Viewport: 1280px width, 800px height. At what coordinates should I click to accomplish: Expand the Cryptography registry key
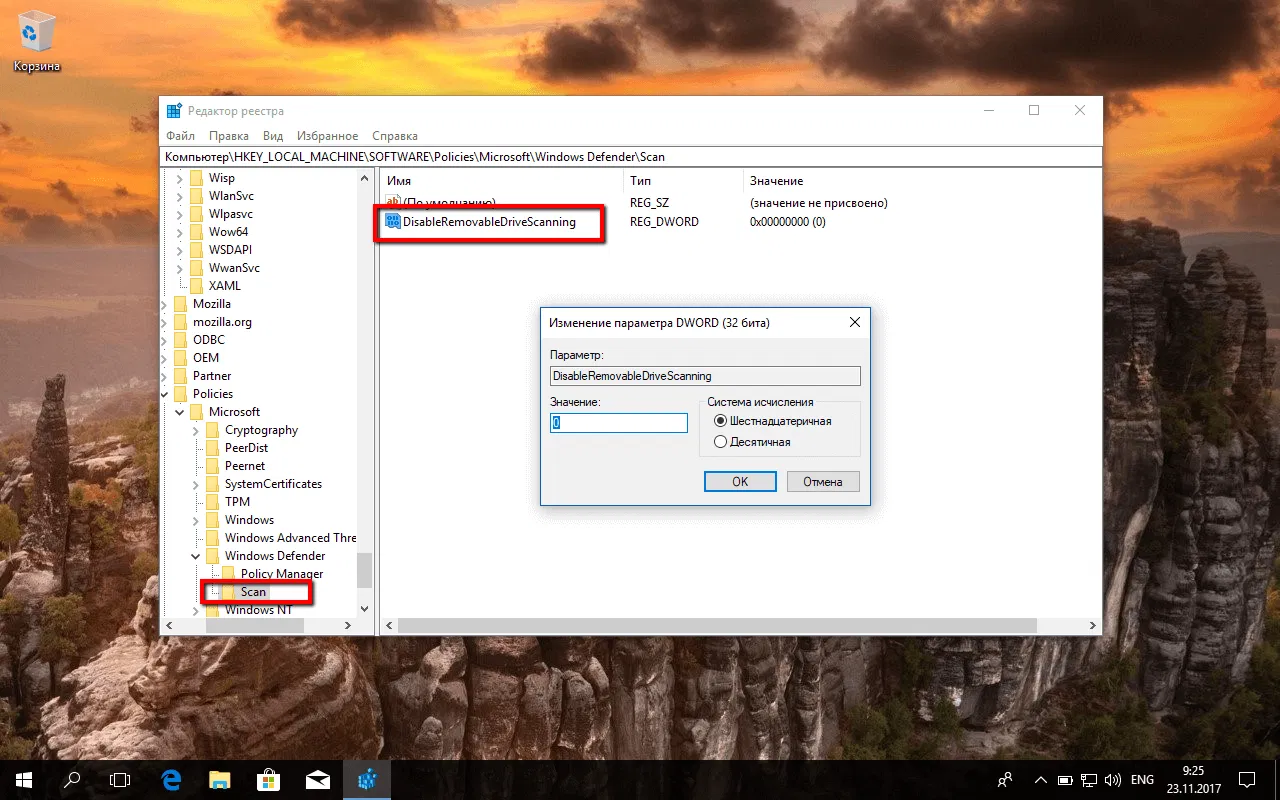click(196, 430)
